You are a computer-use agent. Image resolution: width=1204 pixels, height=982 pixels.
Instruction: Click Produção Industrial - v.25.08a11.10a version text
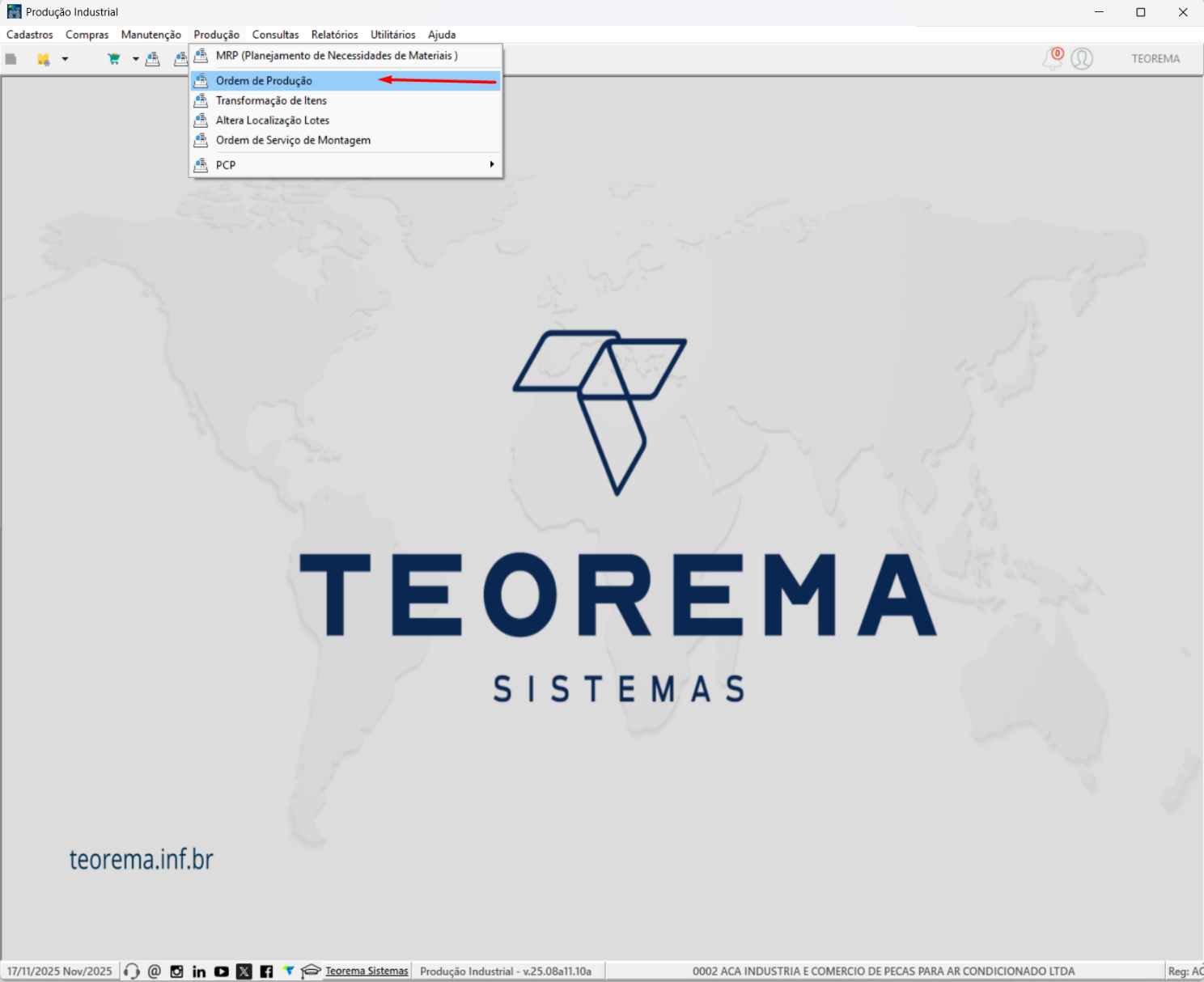[x=506, y=971]
